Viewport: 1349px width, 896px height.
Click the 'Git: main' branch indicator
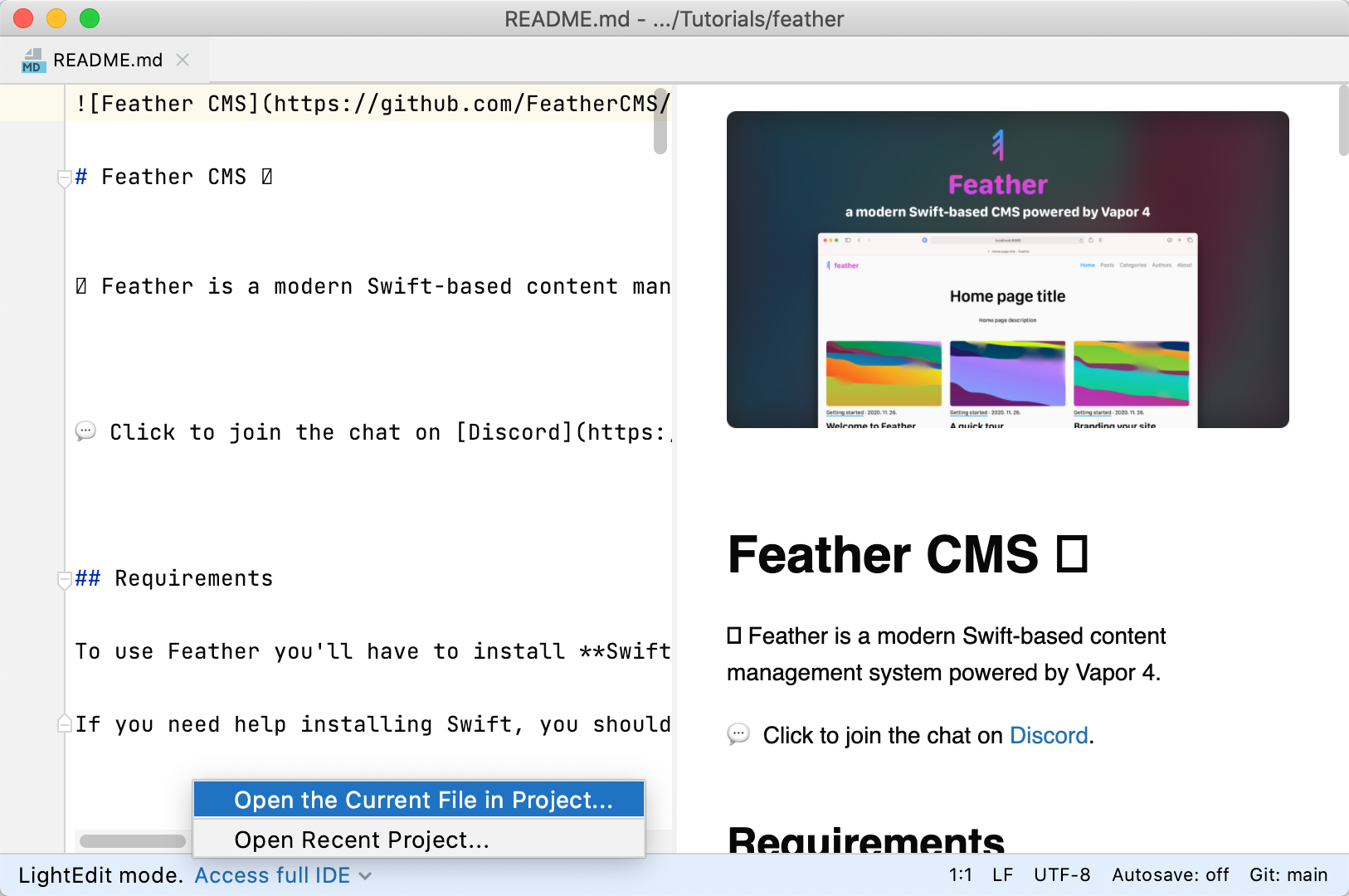1288,875
